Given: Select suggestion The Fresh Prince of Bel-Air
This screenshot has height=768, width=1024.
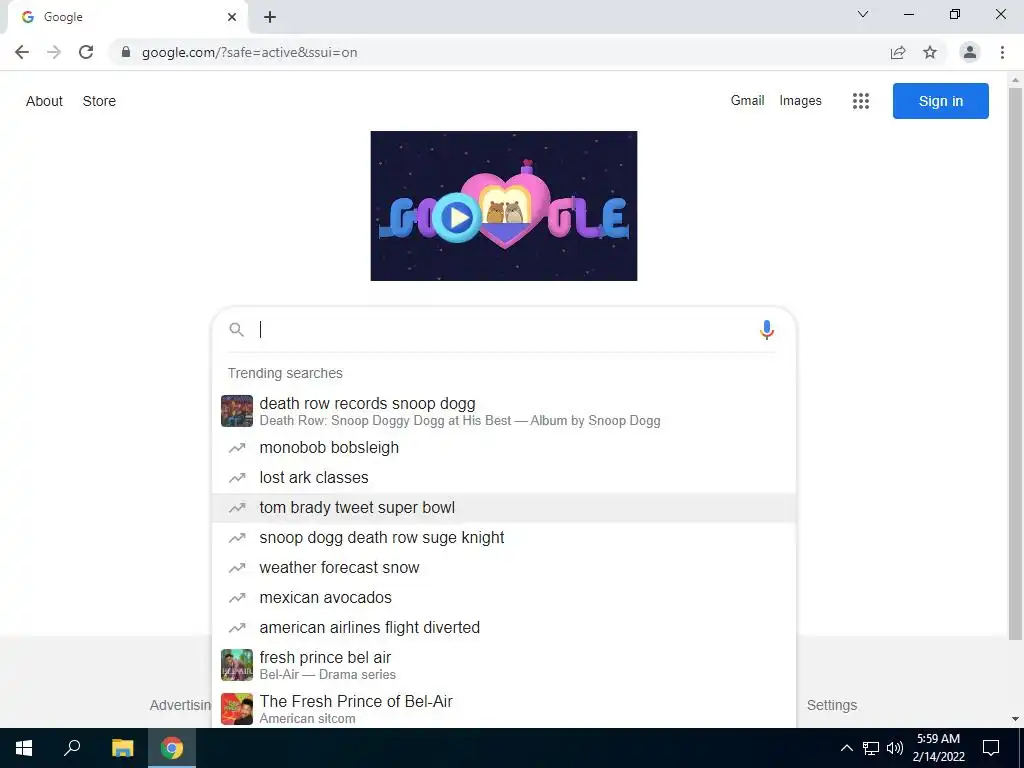Looking at the screenshot, I should [504, 709].
